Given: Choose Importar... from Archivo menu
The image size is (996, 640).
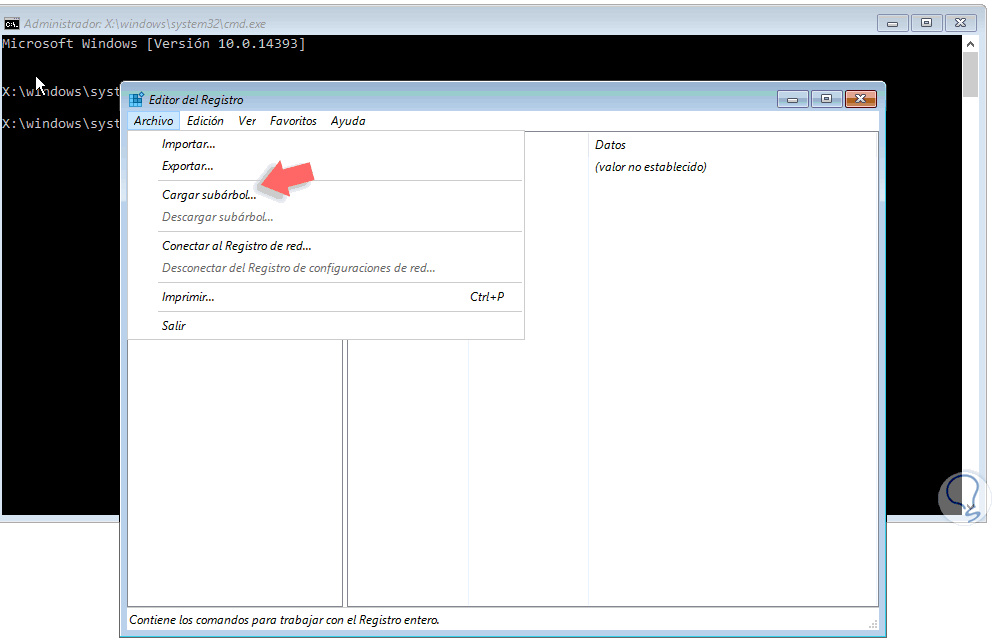Looking at the screenshot, I should click(326, 144).
